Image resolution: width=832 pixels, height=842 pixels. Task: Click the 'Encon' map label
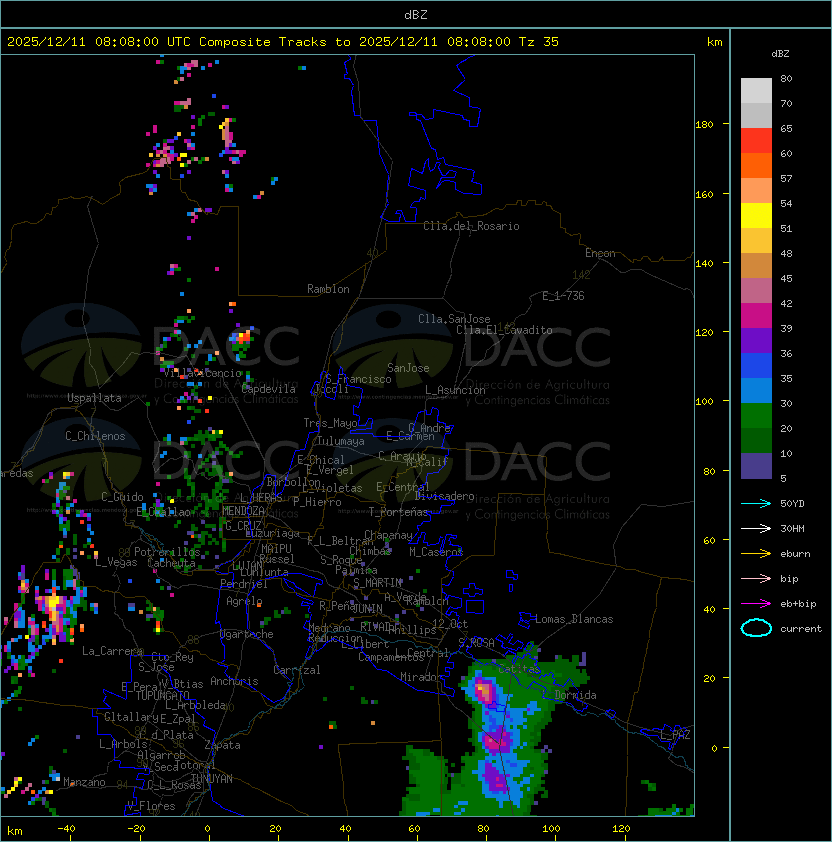tap(600, 253)
